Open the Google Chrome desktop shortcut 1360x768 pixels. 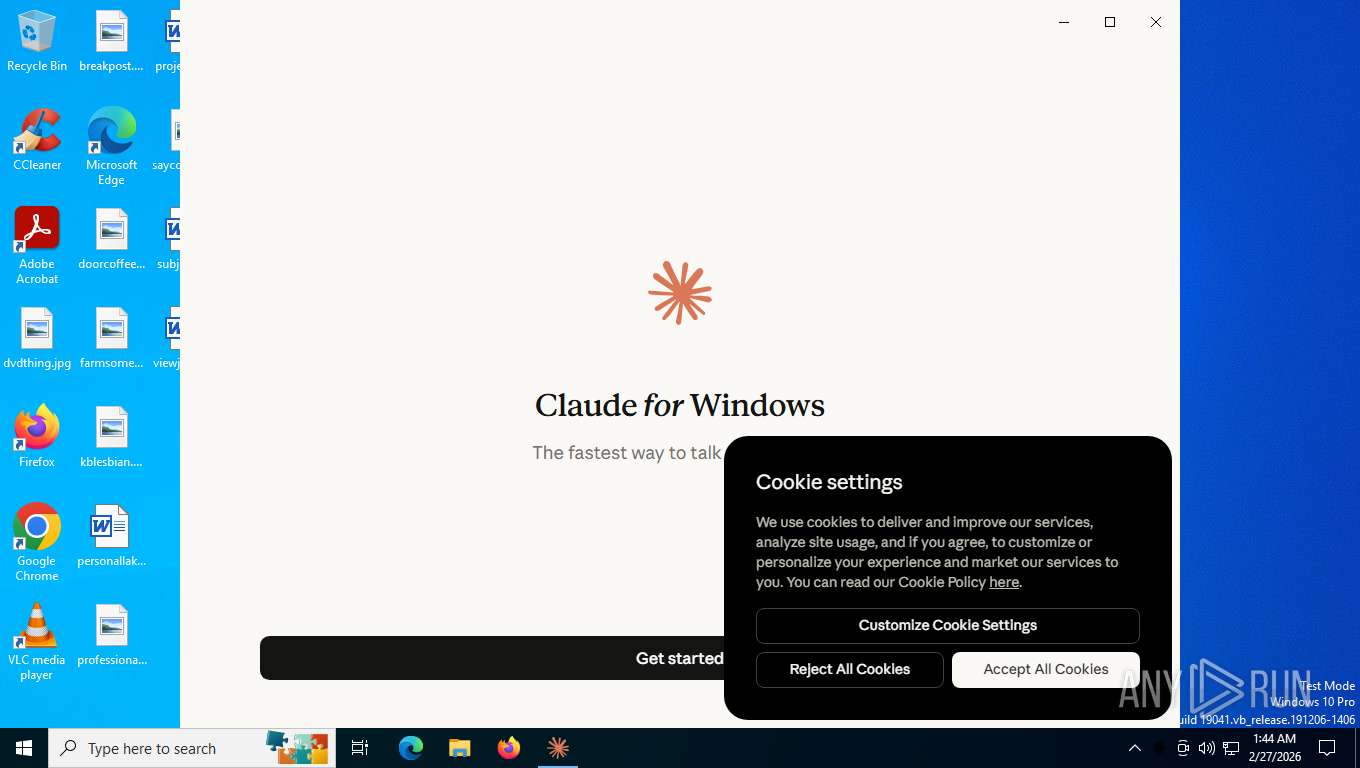coord(37,543)
